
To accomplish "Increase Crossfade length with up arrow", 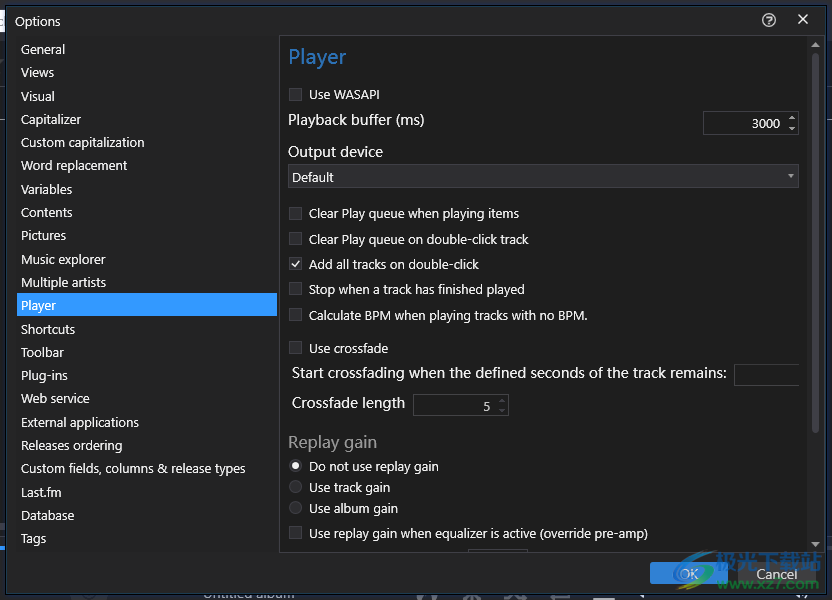I will [x=502, y=401].
